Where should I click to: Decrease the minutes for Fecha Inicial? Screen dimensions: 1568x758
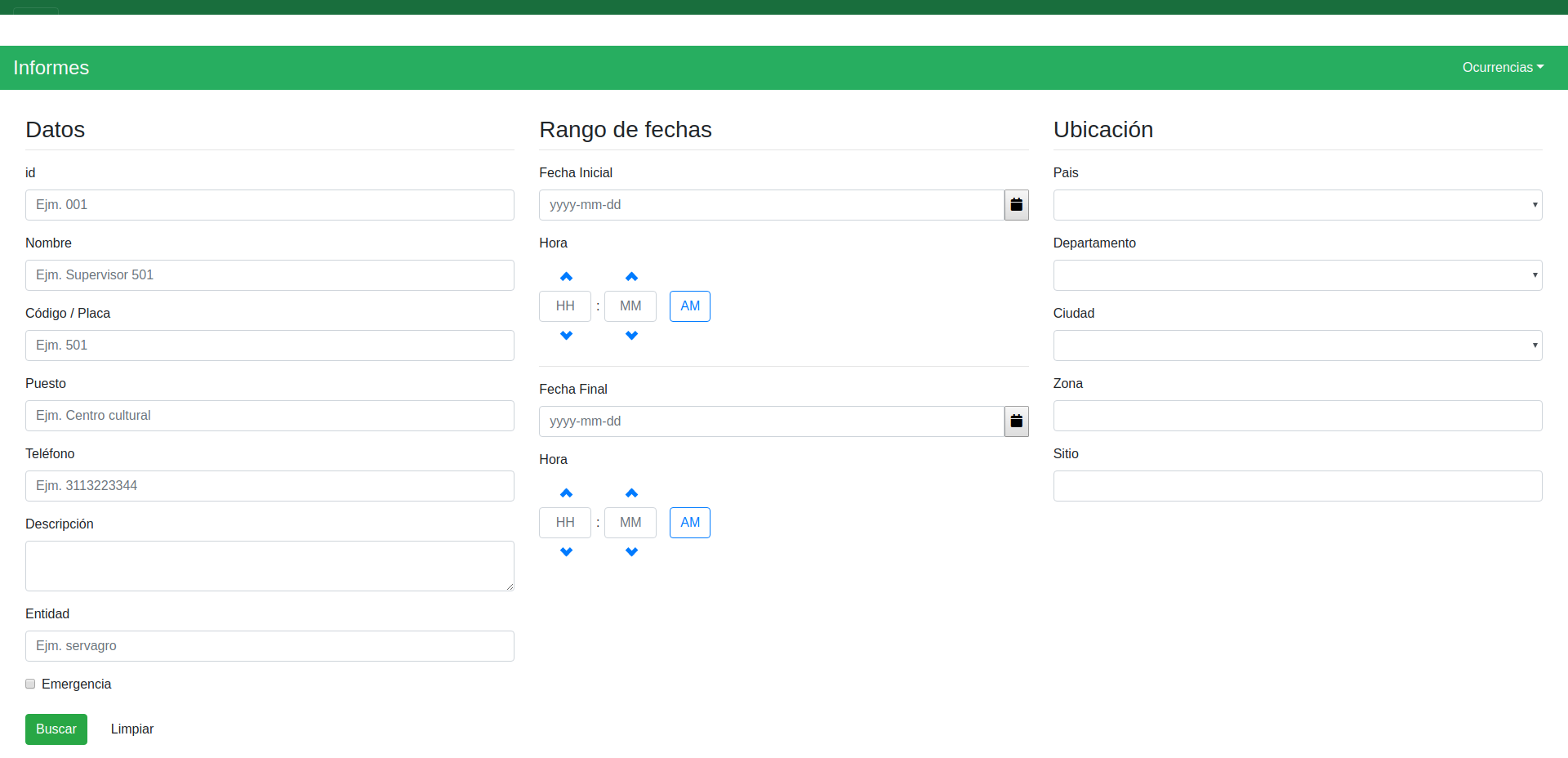[x=631, y=335]
